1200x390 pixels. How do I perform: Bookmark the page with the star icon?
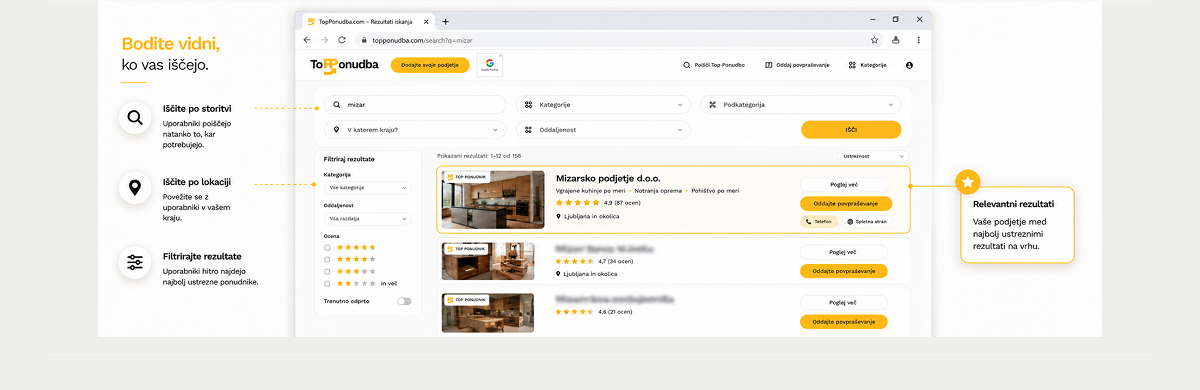point(874,40)
